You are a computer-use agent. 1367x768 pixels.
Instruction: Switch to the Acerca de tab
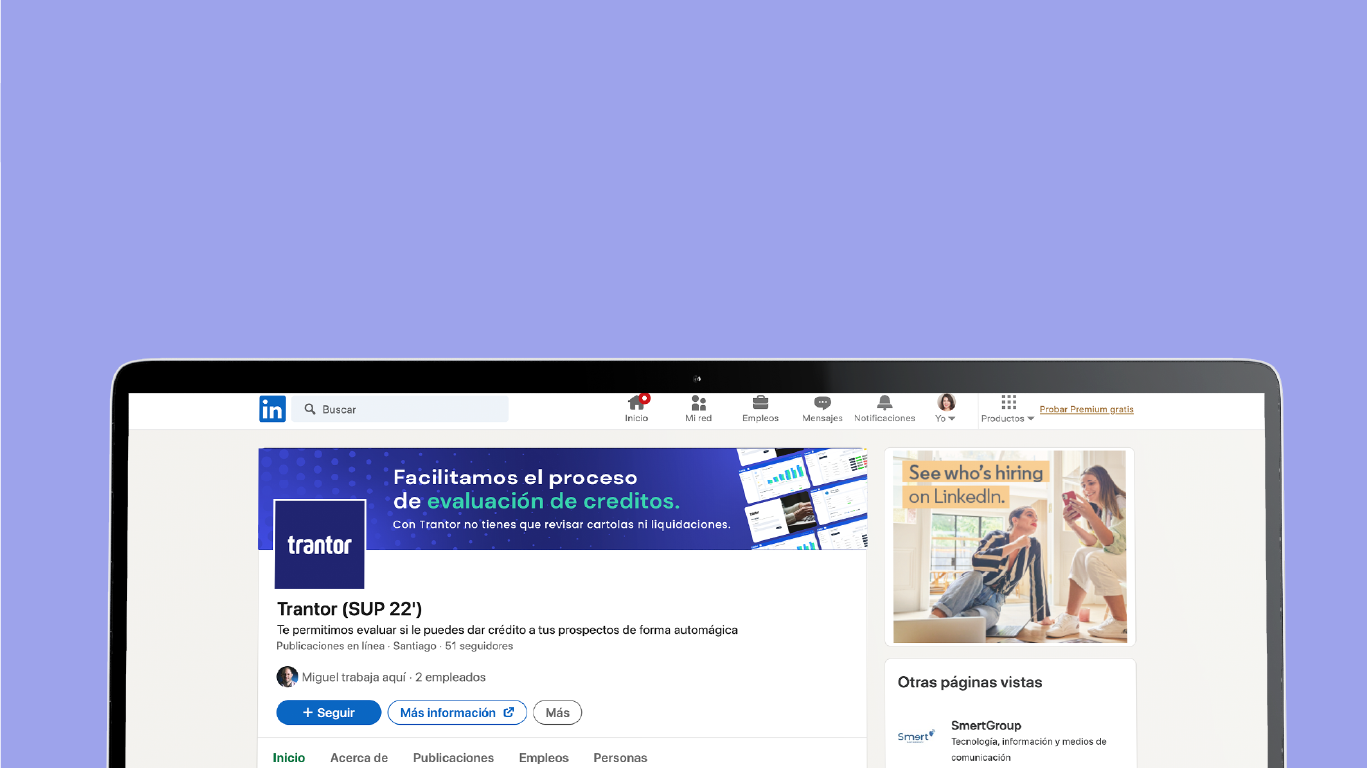359,758
